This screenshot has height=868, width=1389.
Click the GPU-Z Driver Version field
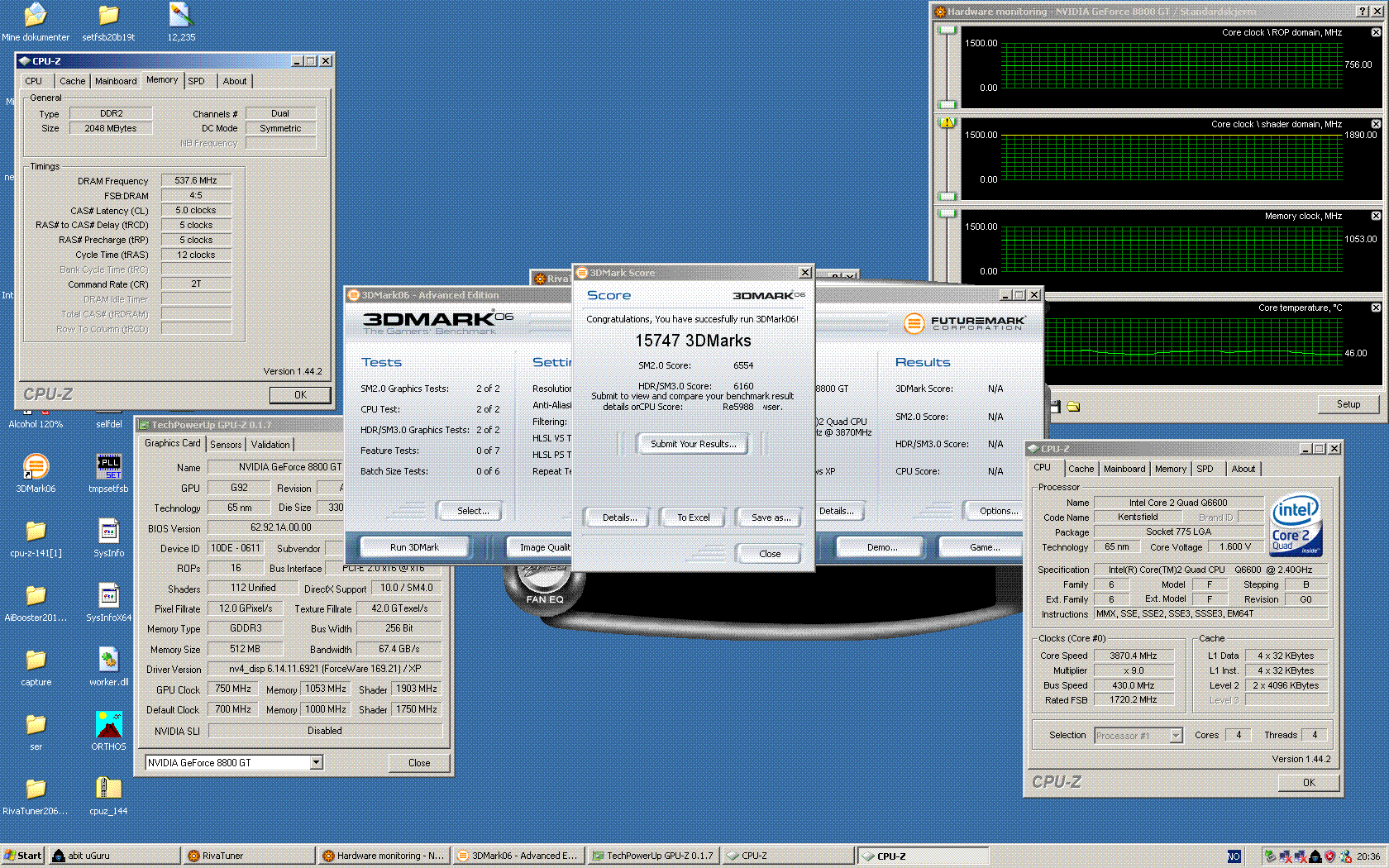click(325, 669)
